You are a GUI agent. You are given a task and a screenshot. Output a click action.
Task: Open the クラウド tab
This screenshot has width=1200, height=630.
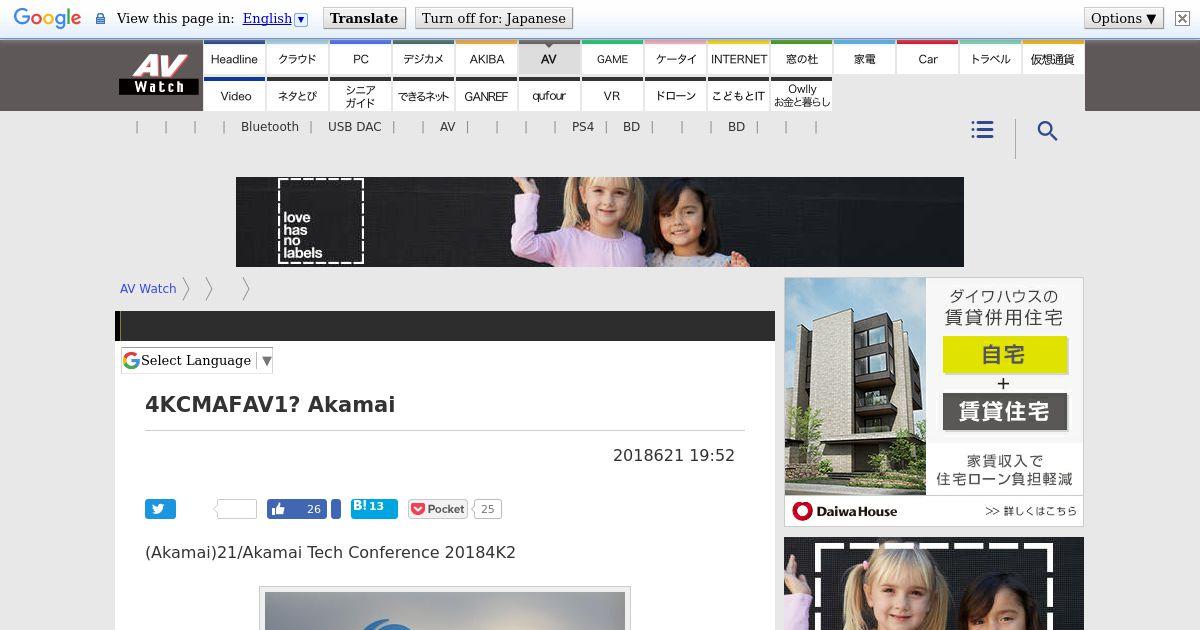297,58
